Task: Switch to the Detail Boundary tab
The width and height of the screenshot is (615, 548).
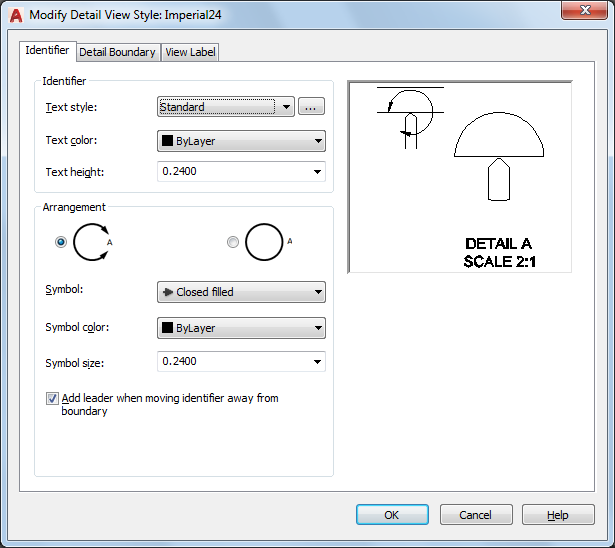Action: [x=117, y=52]
